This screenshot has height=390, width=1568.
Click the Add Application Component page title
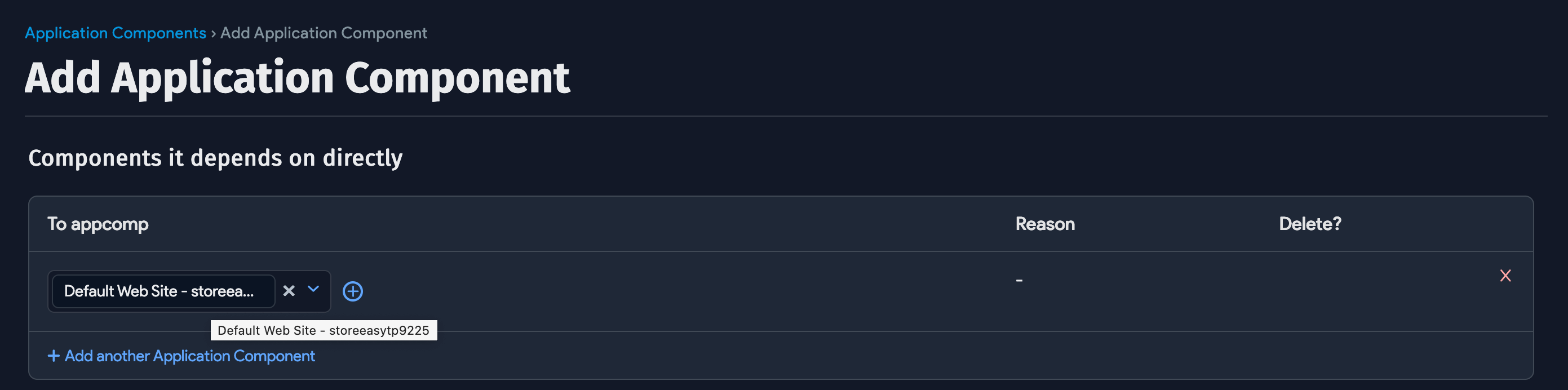click(x=297, y=78)
